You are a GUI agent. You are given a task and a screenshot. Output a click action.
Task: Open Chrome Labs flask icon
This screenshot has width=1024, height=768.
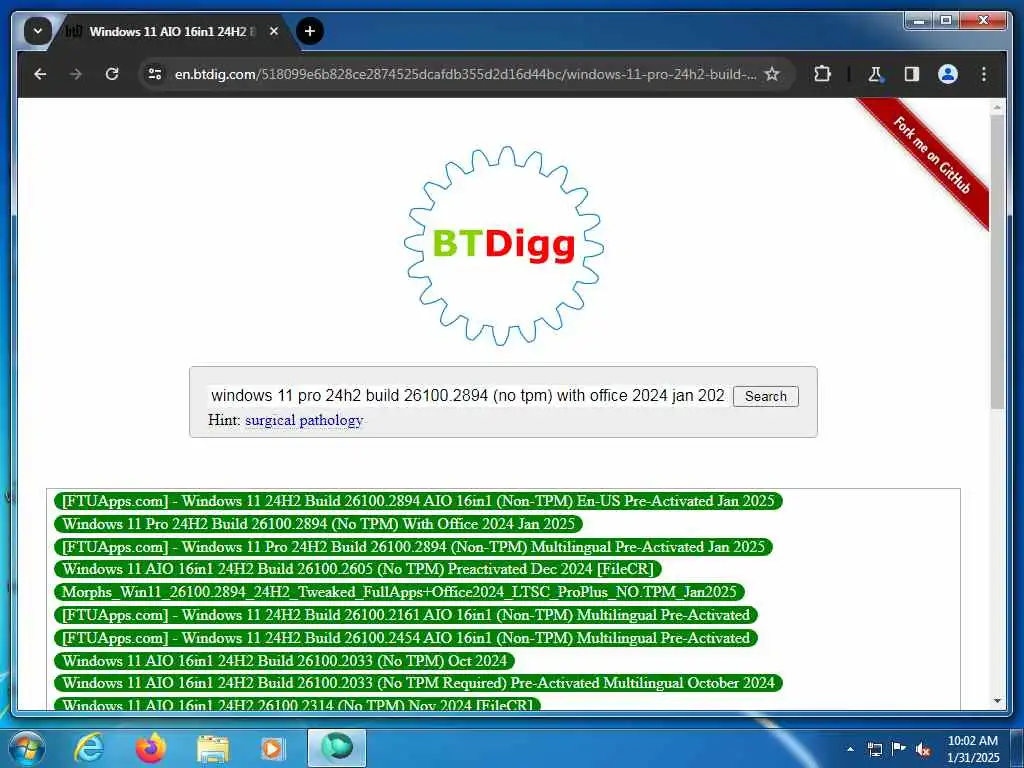pyautogui.click(x=875, y=74)
